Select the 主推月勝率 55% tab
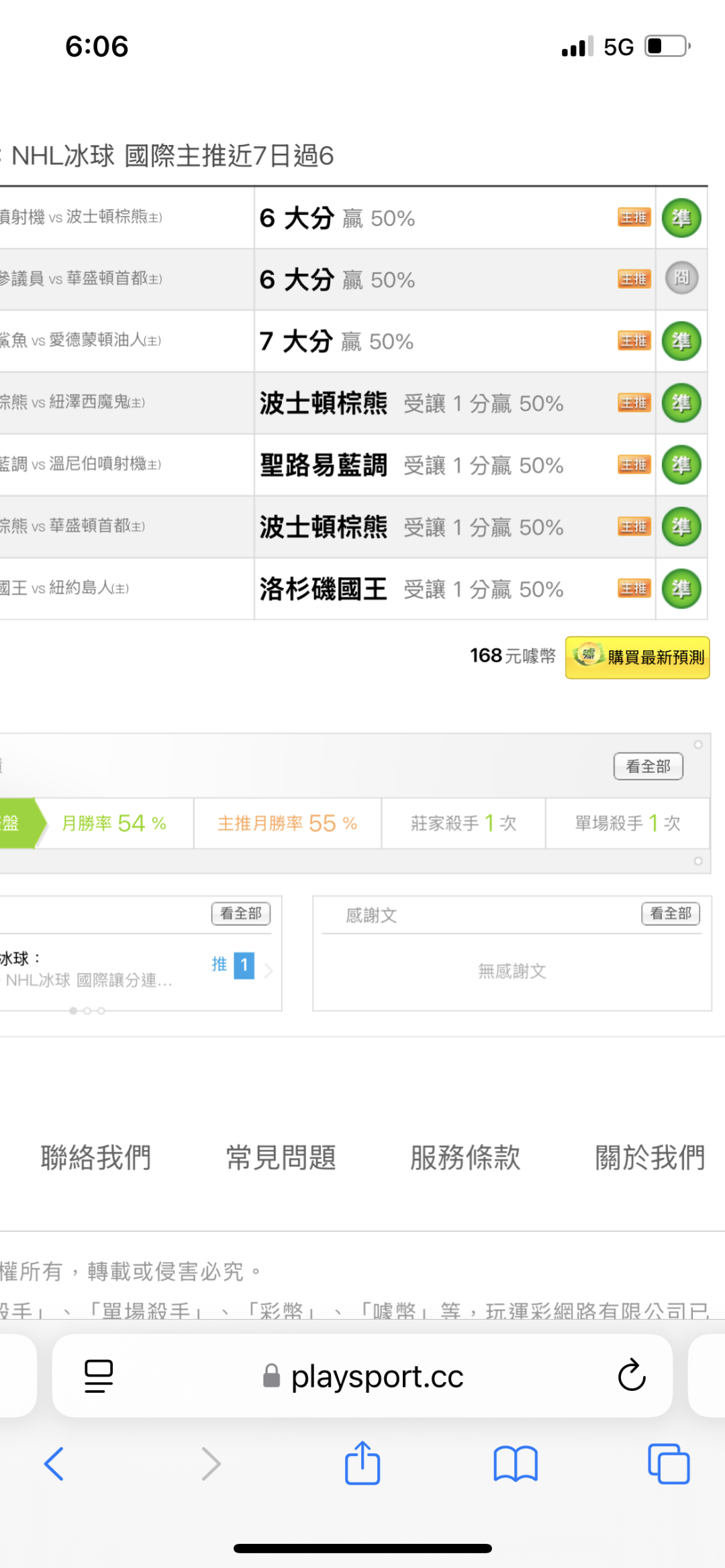The image size is (725, 1568). coord(287,823)
